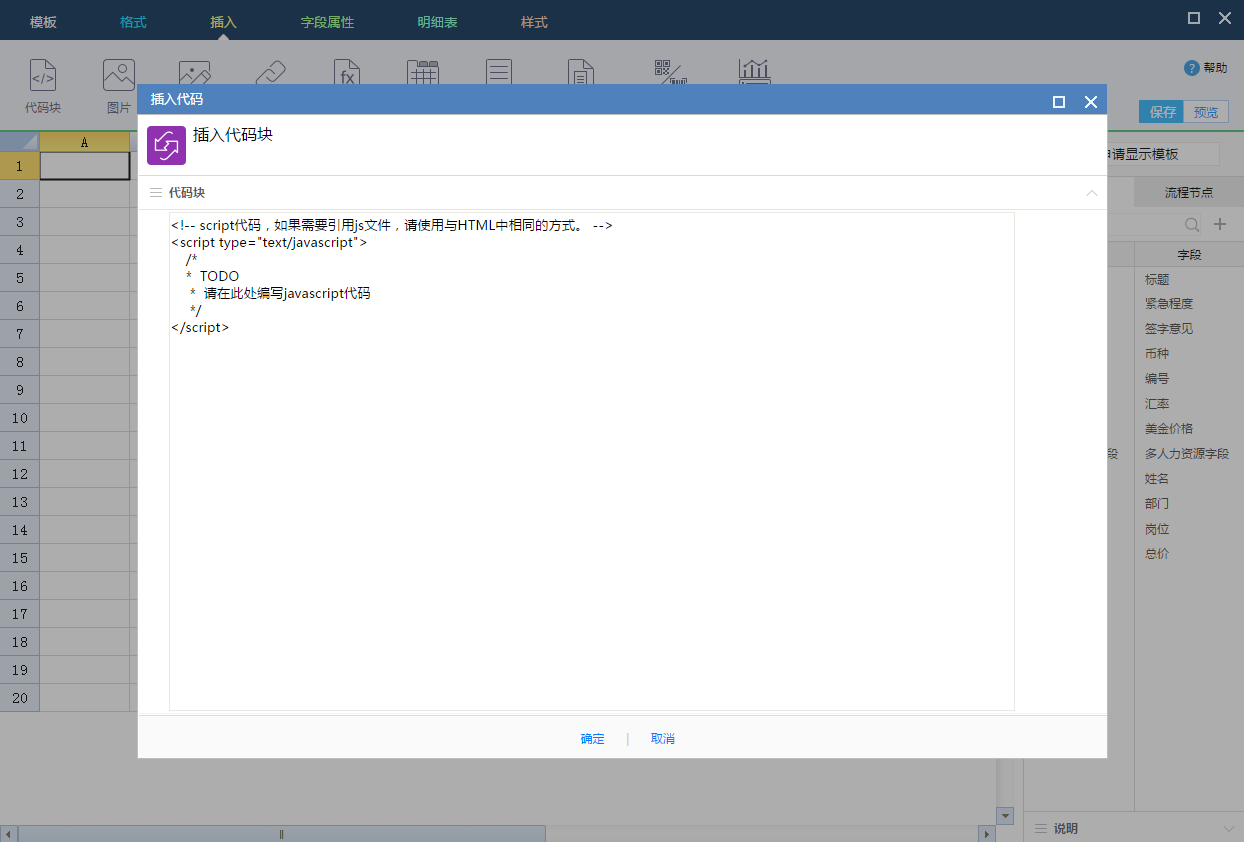Maximize the main application window
The width and height of the screenshot is (1244, 842).
1194,18
